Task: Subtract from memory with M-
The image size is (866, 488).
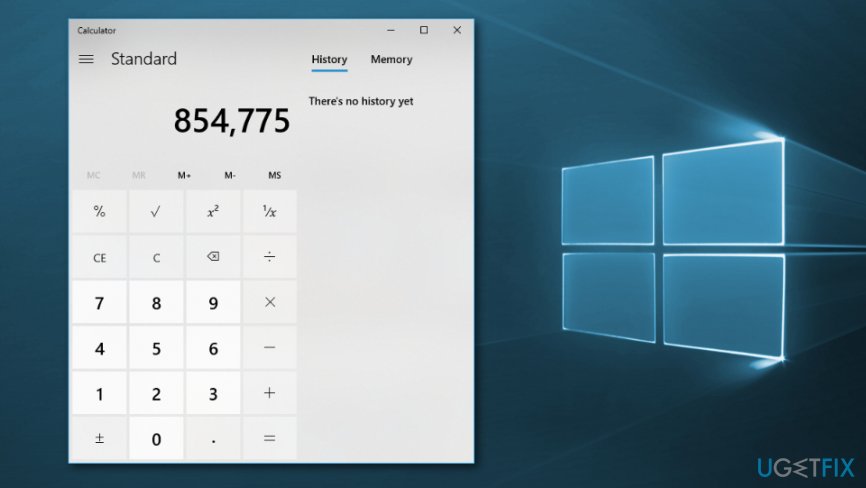Action: [x=230, y=175]
